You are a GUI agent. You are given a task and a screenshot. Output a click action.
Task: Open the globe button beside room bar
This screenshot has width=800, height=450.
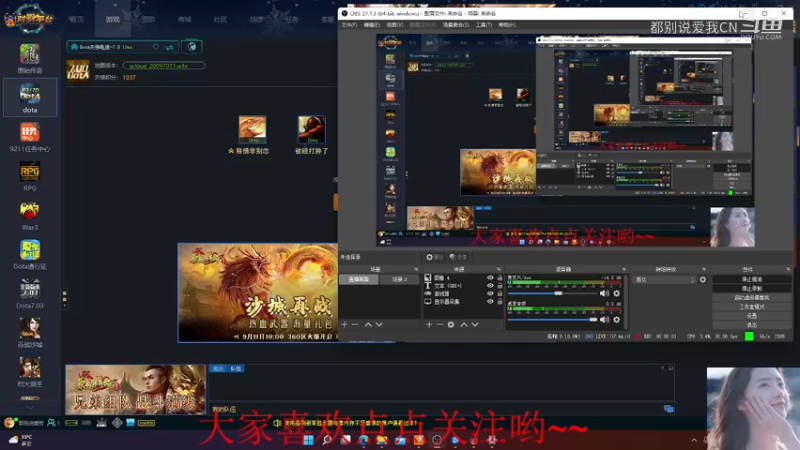pyautogui.click(x=192, y=47)
